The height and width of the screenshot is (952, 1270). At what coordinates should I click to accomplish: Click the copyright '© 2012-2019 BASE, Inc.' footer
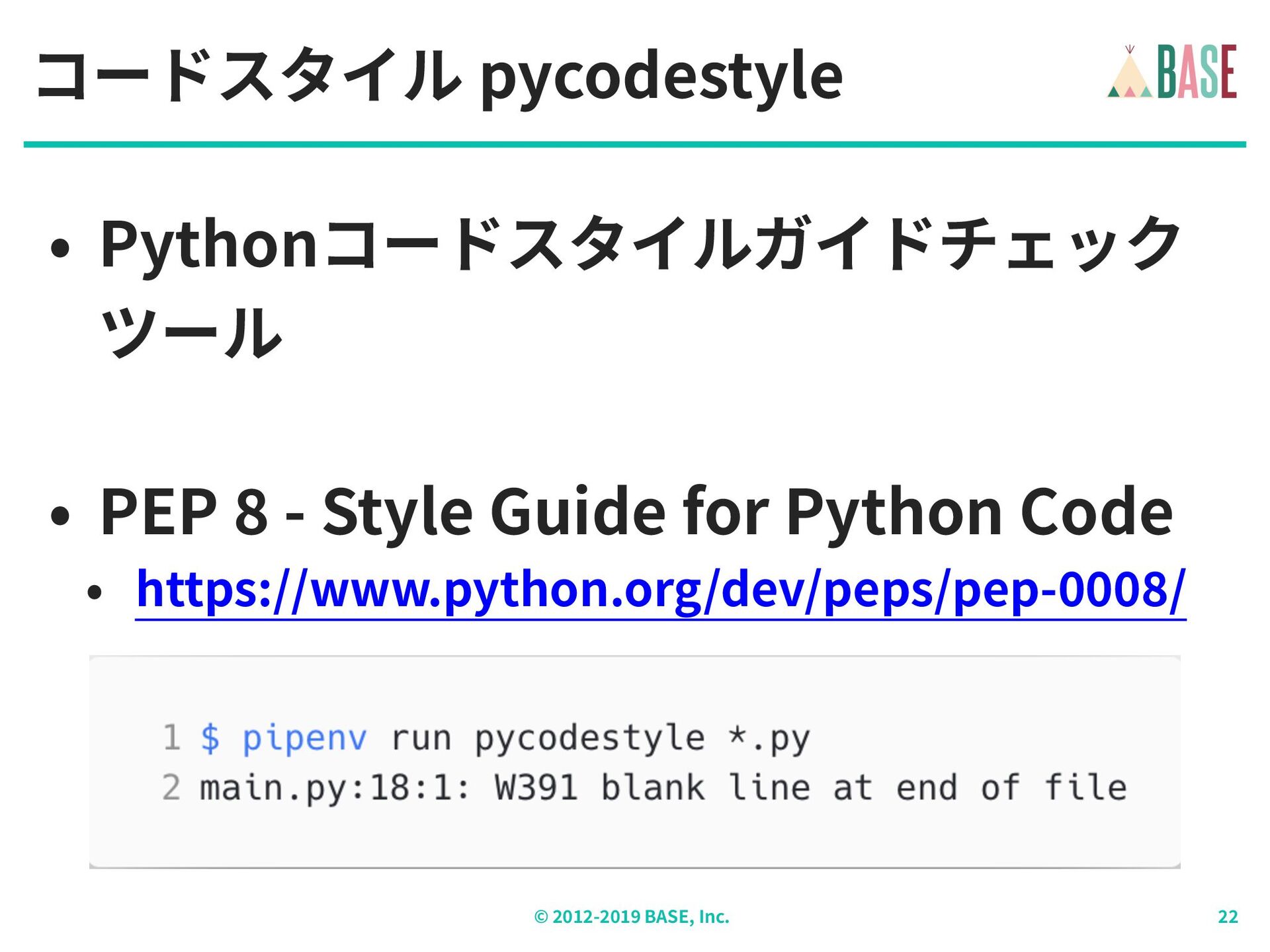(631, 916)
